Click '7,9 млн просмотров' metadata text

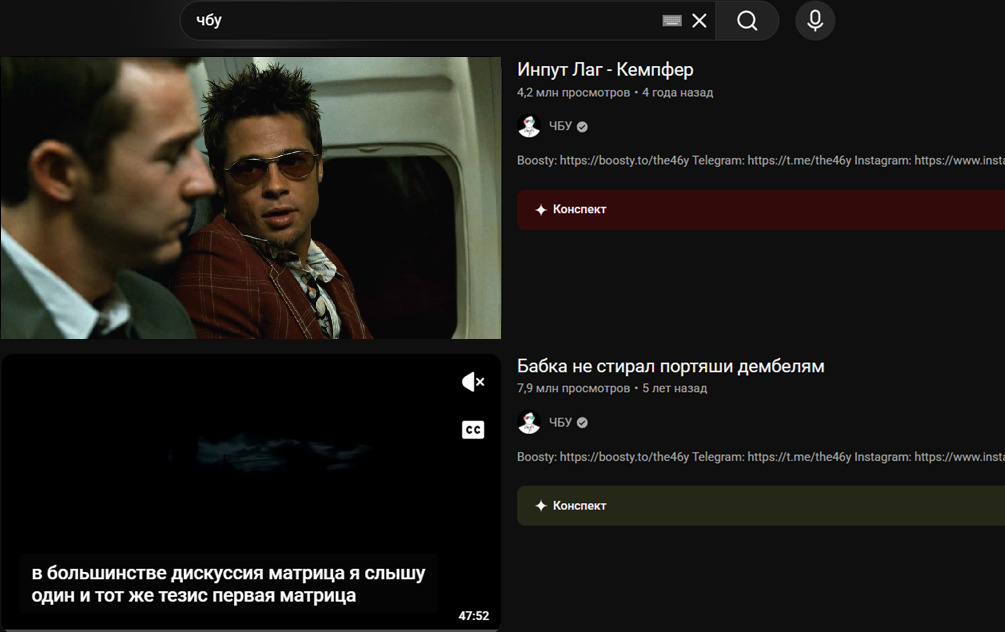(x=574, y=388)
